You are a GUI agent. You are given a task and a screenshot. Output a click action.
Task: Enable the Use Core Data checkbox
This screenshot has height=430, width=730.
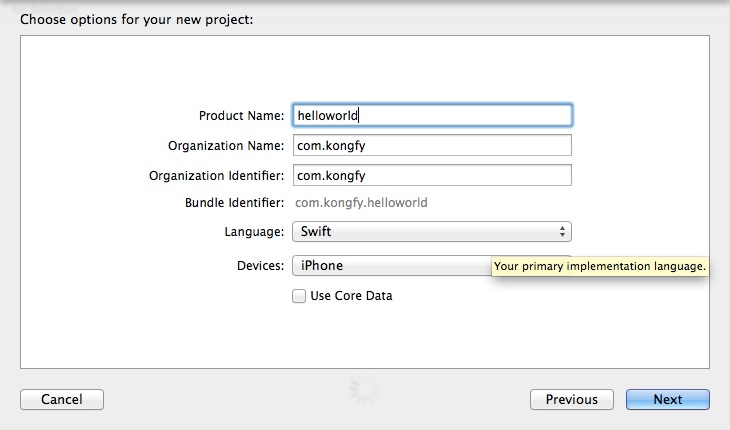[299, 296]
